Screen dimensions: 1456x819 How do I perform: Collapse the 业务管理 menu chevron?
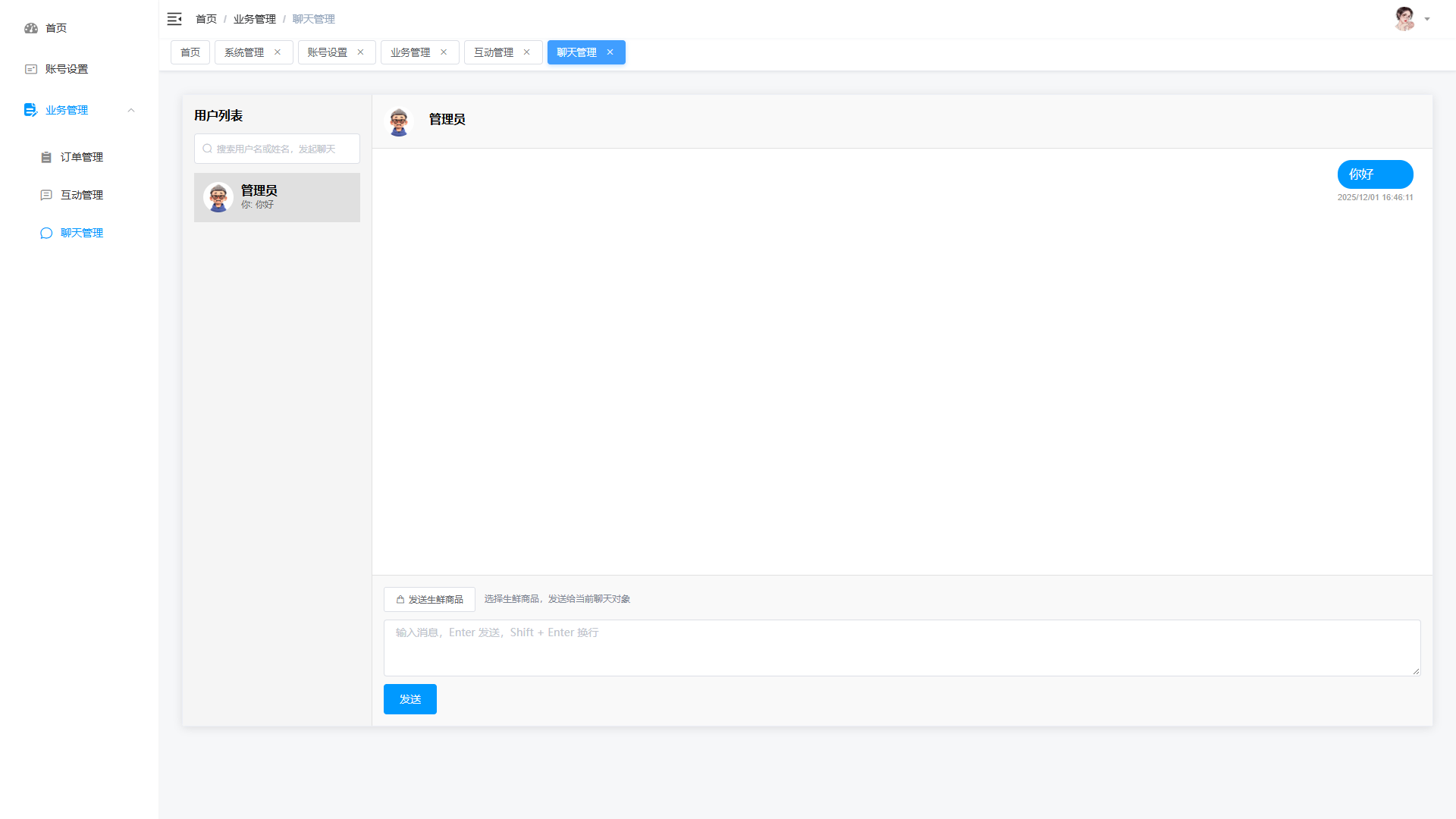click(131, 110)
